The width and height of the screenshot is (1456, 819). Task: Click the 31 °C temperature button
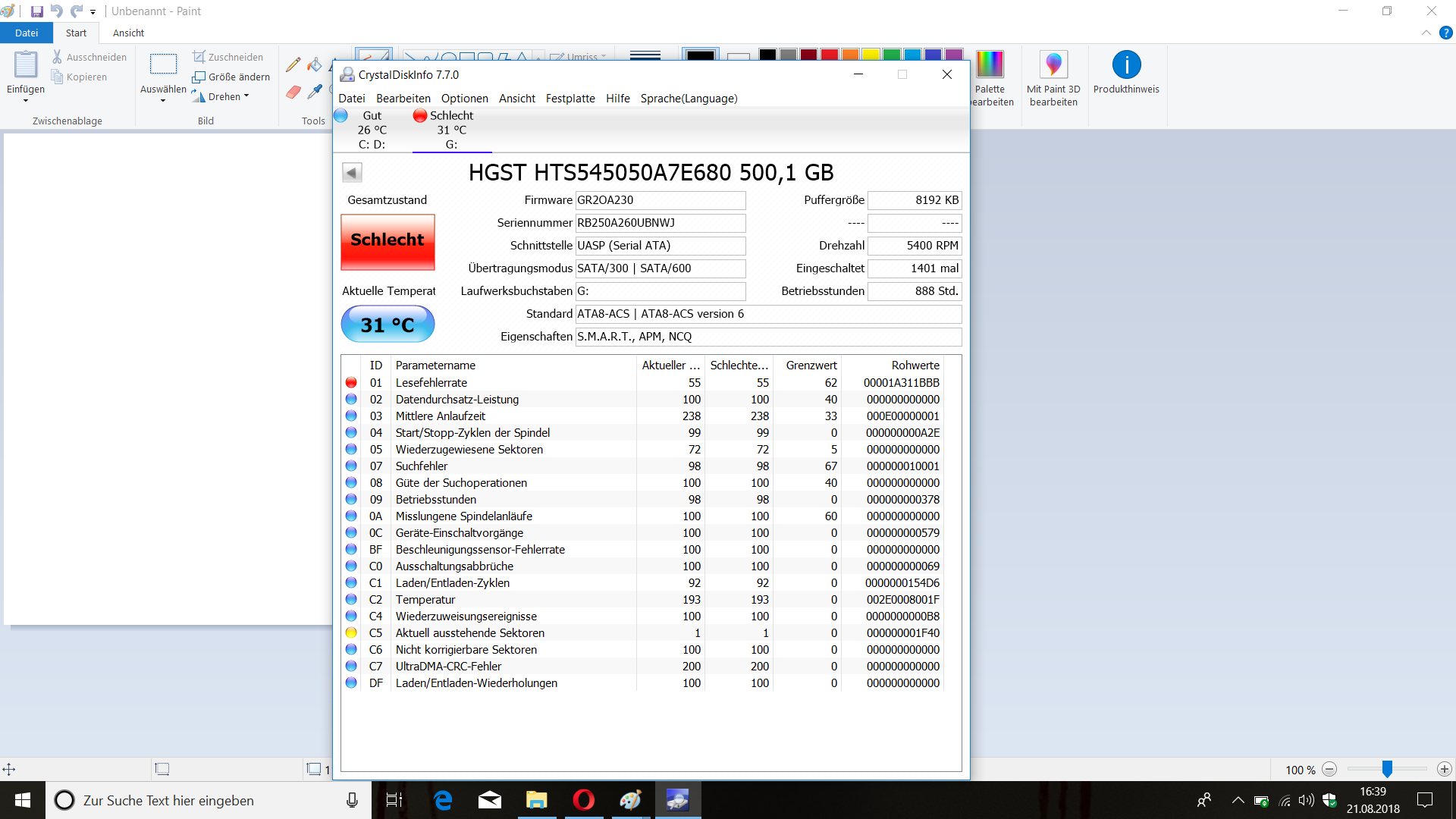click(x=388, y=325)
